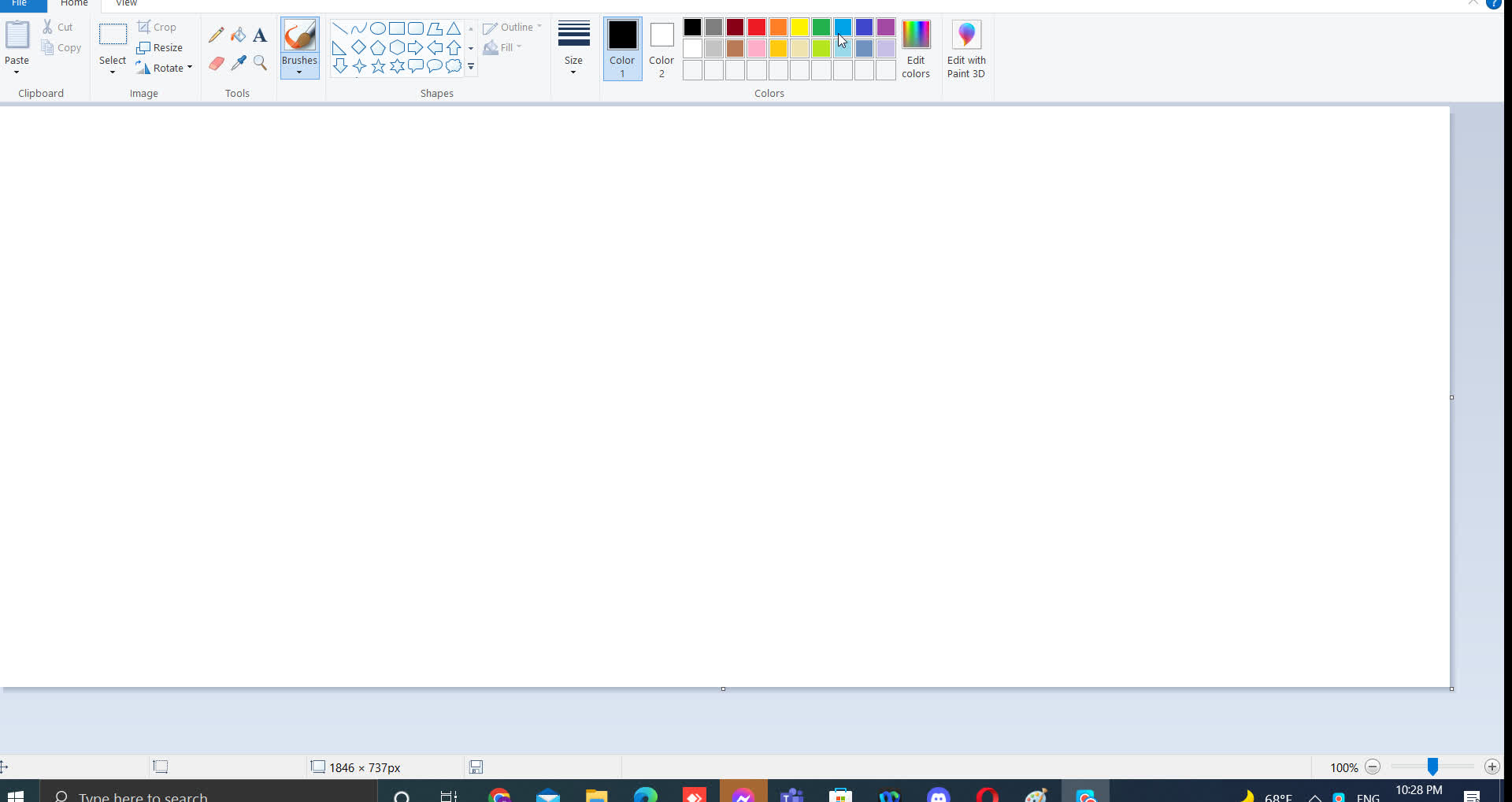Select the Eraser tool

216,63
